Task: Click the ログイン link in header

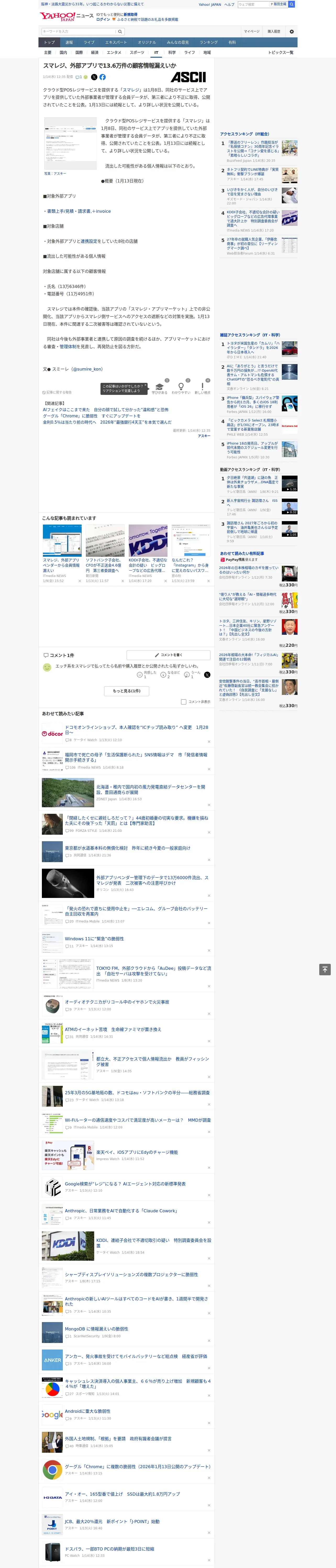Action: coord(103,20)
